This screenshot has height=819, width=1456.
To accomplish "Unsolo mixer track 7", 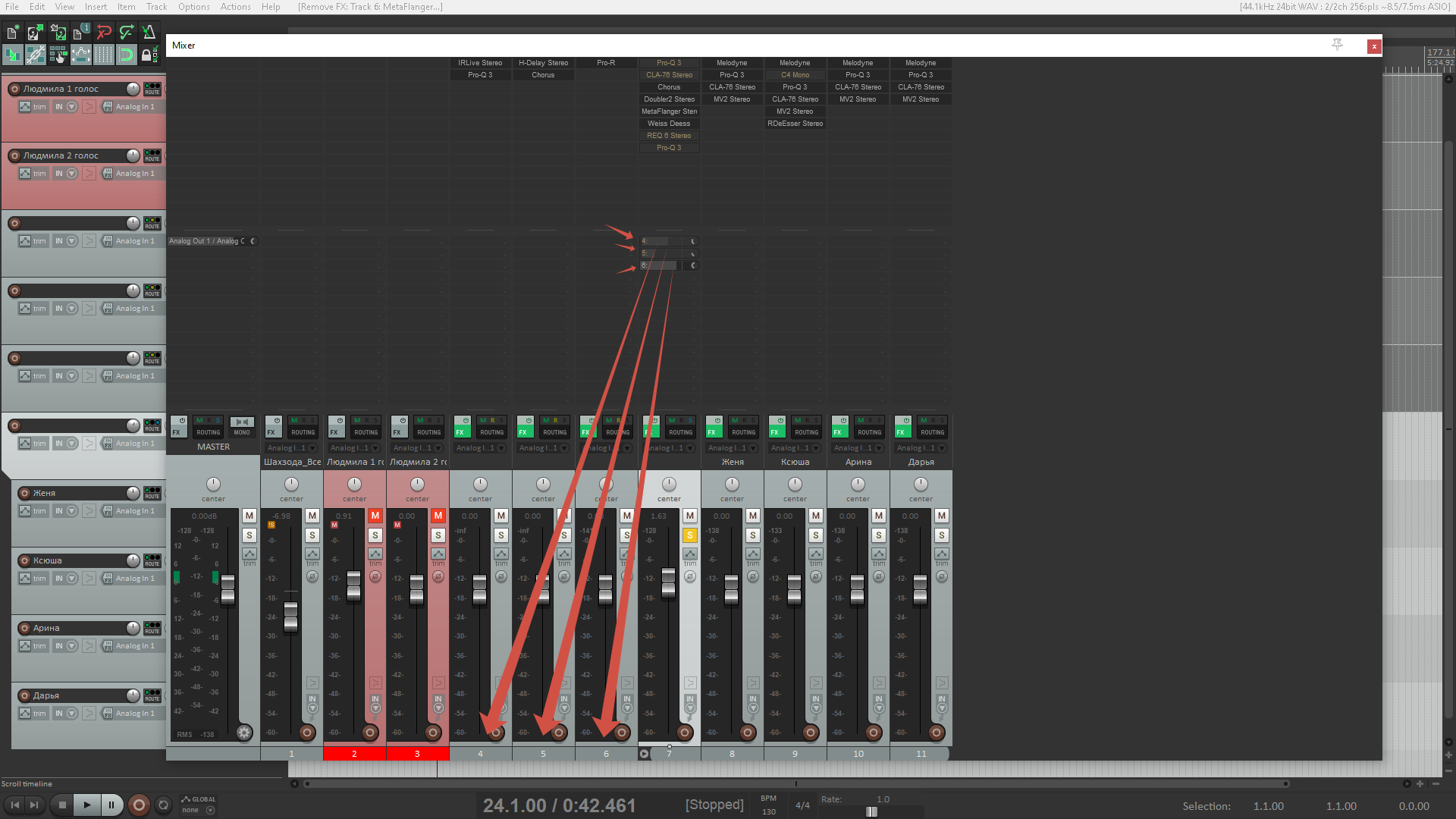I will (689, 535).
